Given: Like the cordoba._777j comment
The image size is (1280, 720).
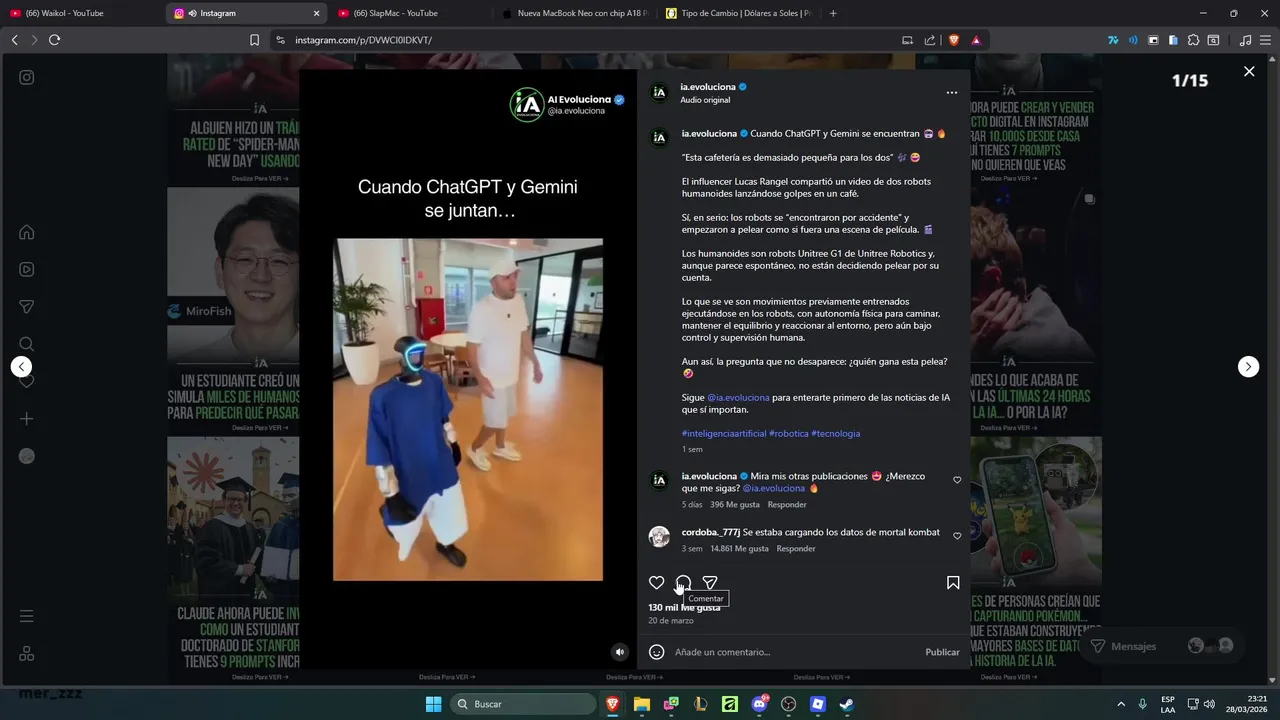Looking at the screenshot, I should tap(957, 536).
